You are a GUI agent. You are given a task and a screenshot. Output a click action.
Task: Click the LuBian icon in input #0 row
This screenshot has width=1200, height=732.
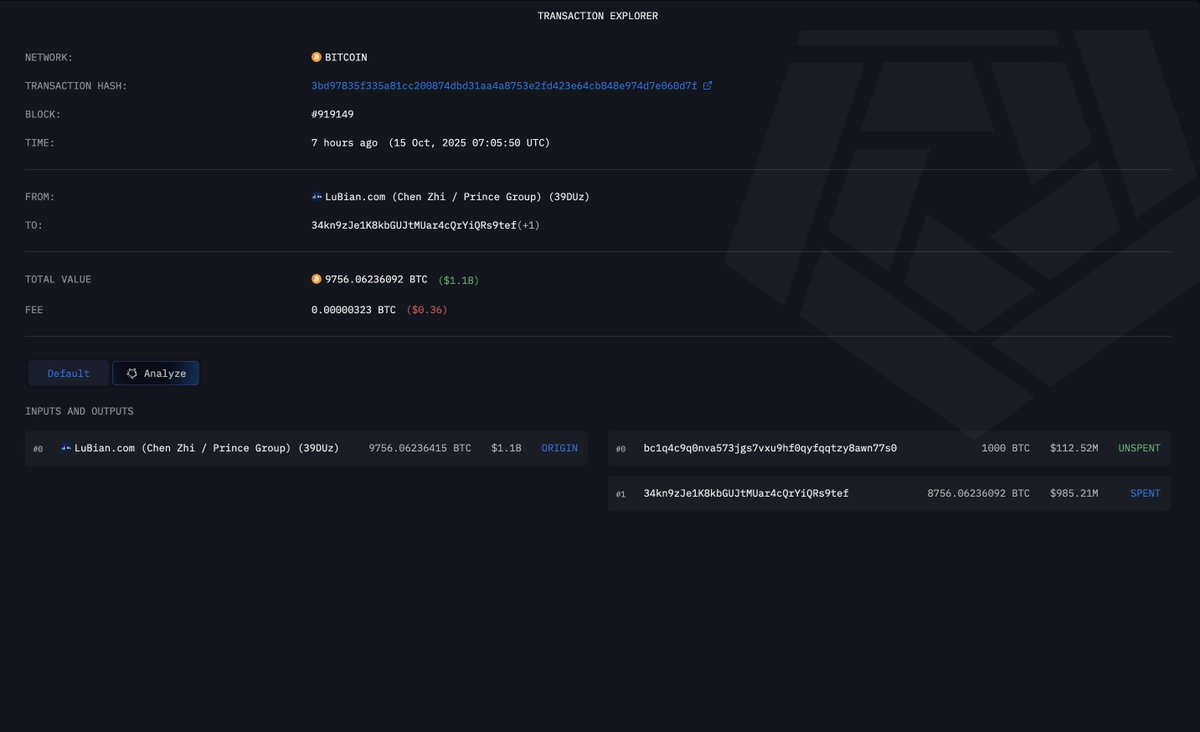[x=67, y=448]
